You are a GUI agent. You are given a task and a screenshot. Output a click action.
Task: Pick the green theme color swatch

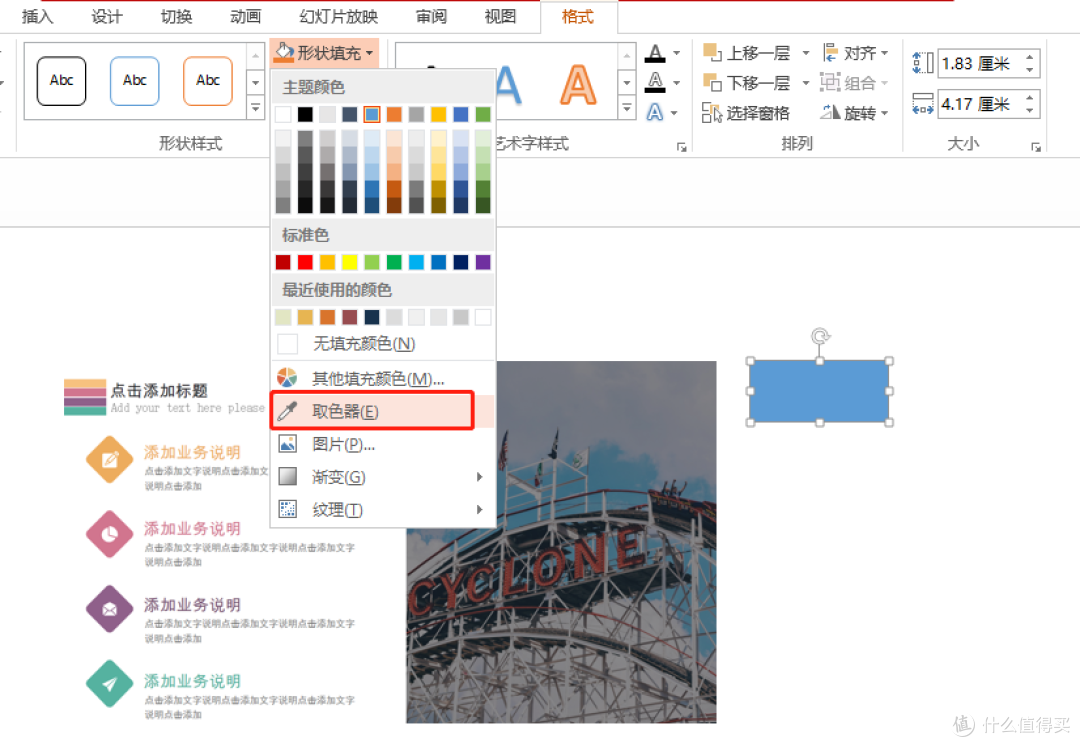483,114
